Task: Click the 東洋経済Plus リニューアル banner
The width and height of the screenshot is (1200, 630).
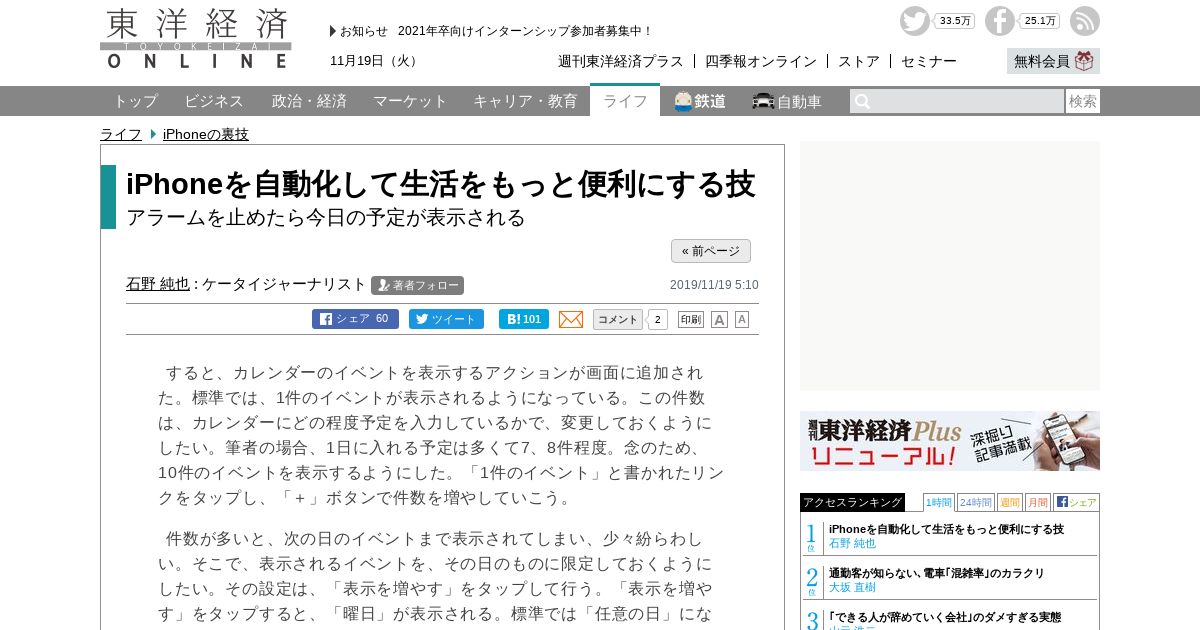Action: 950,441
